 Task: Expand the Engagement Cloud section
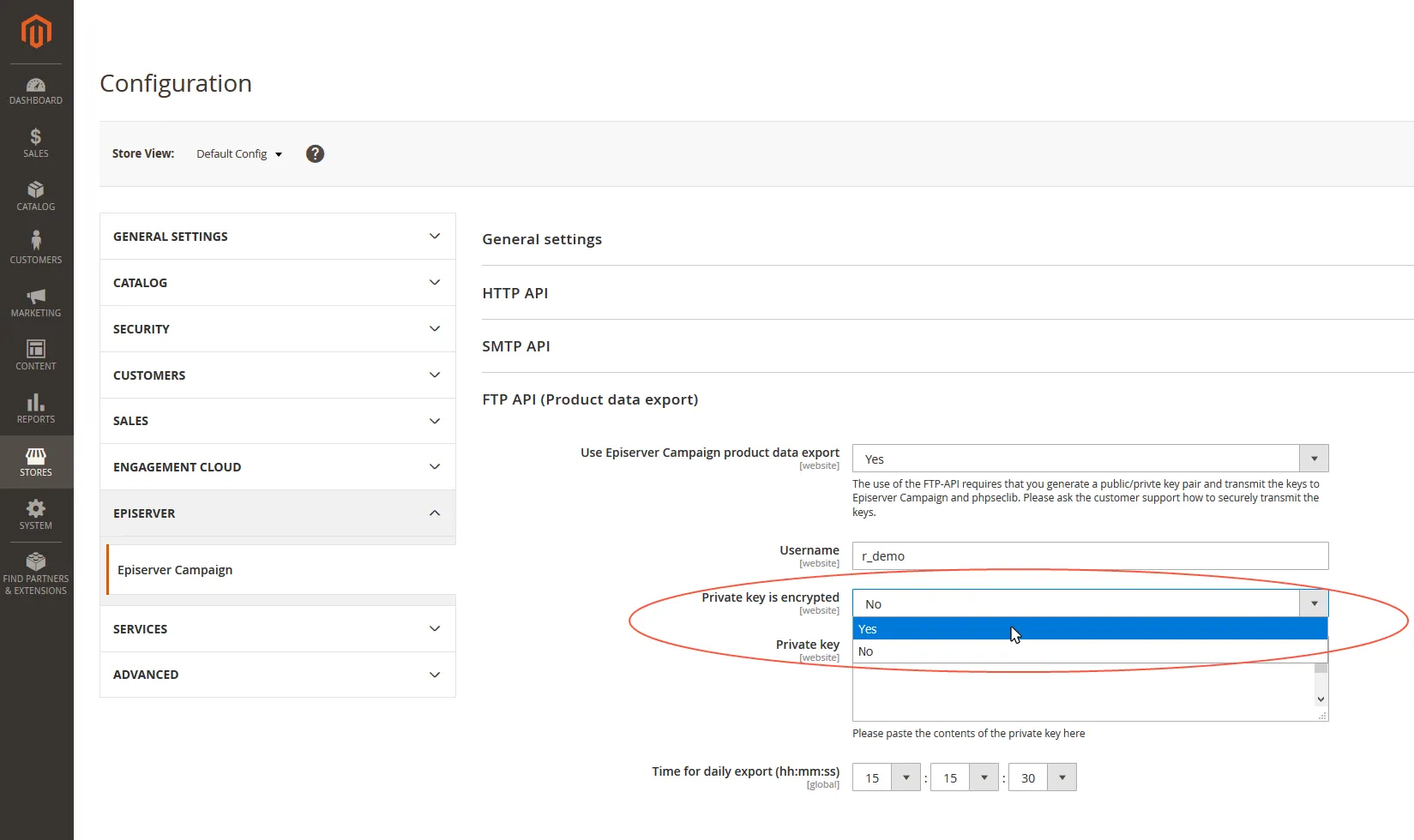pos(278,467)
